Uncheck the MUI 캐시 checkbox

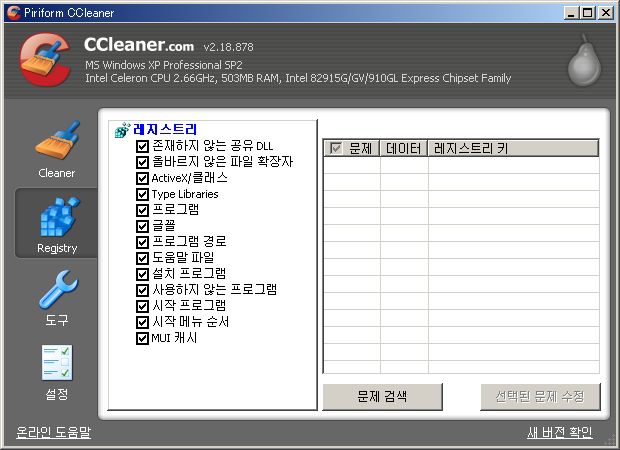142,338
